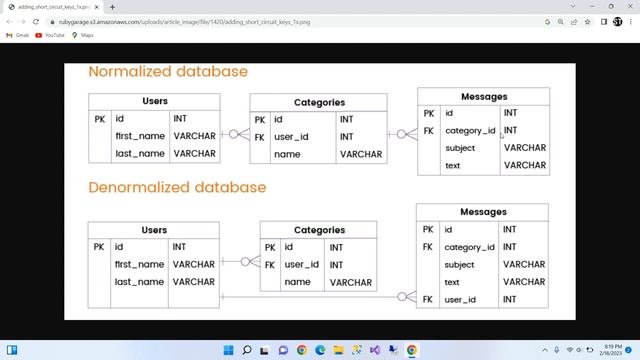
Task: Open the Google Lens icon in address bar
Action: (547, 22)
